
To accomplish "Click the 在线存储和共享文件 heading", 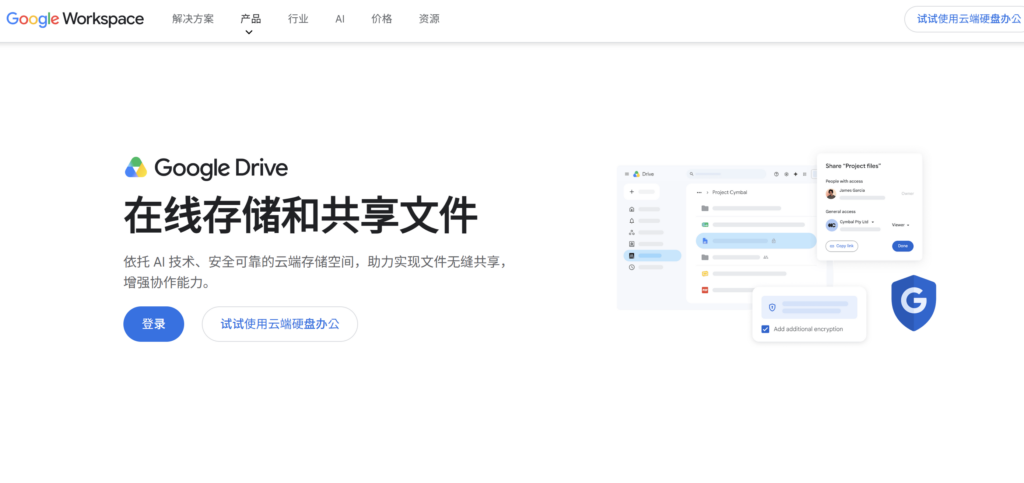I will point(300,216).
